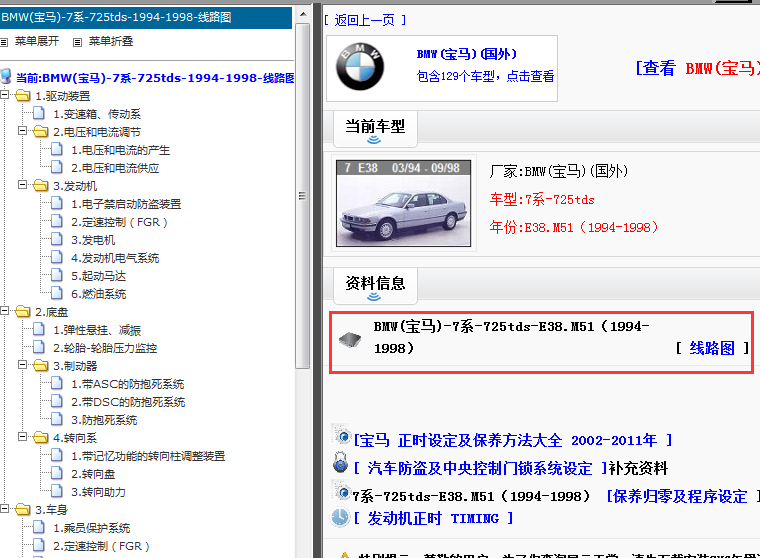Open the 当前车型 tab
This screenshot has width=760, height=558.
pyautogui.click(x=375, y=129)
